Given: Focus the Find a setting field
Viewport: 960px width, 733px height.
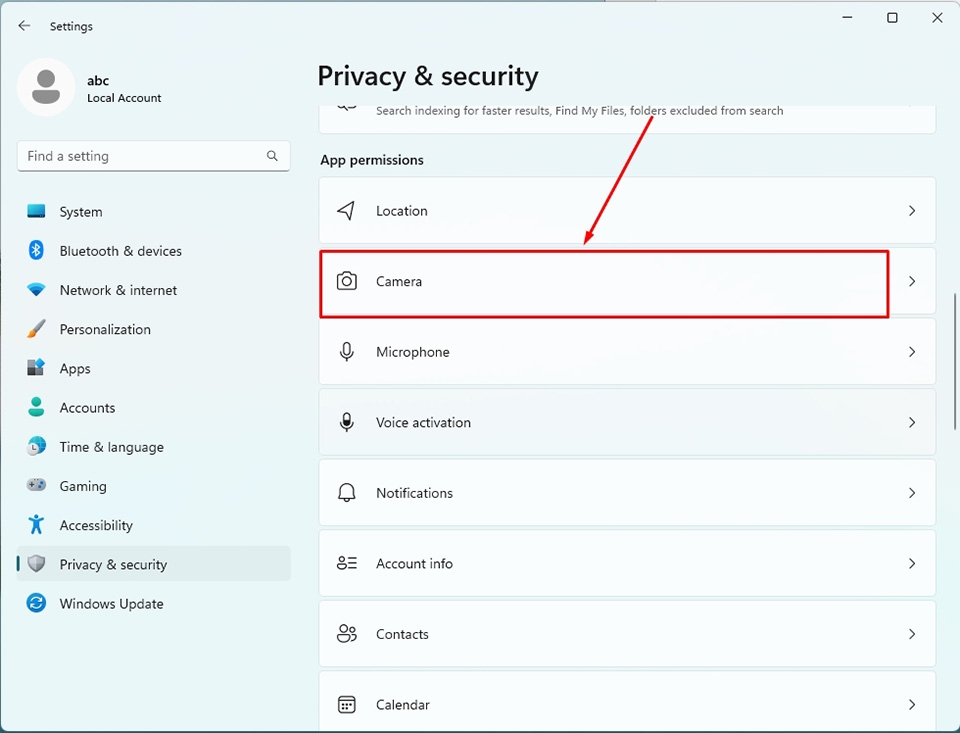Looking at the screenshot, I should pos(153,156).
